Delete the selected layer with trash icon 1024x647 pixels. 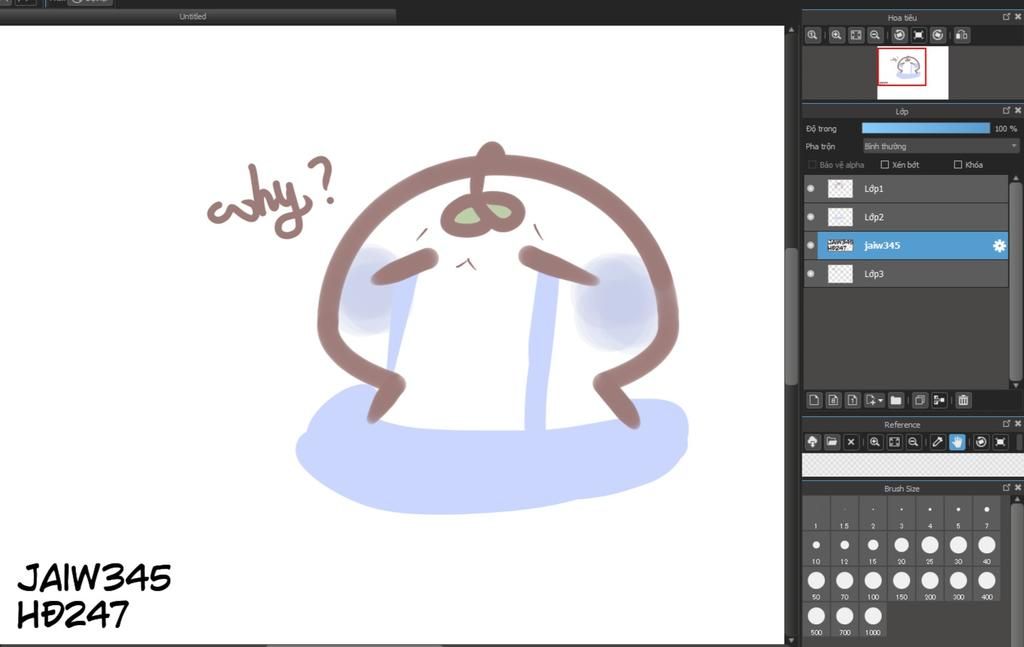(x=963, y=400)
